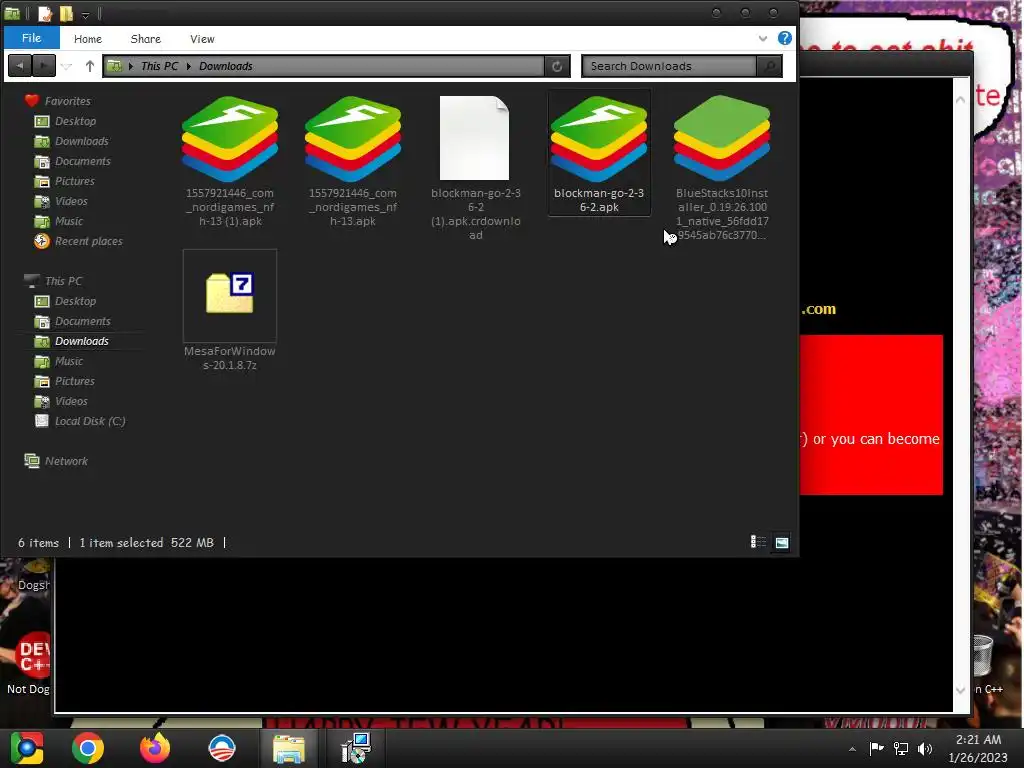Open the installer taskbar icon
This screenshot has width=1024, height=768.
coord(357,748)
